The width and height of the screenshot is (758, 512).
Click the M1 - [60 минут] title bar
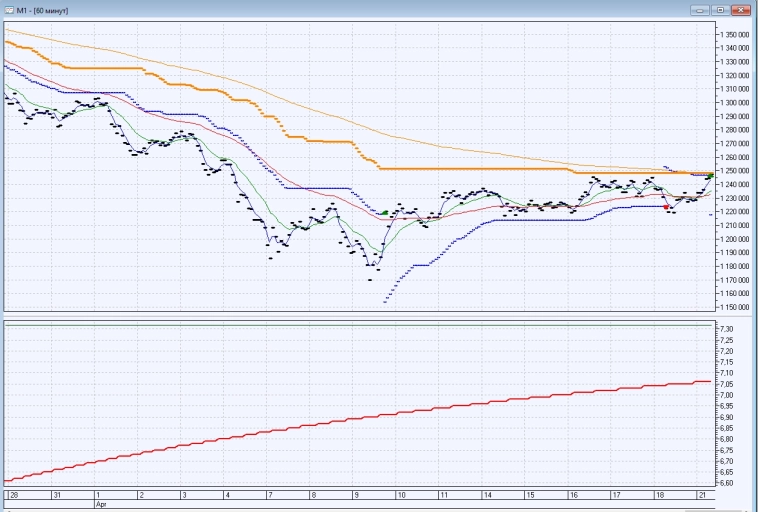[300, 9]
